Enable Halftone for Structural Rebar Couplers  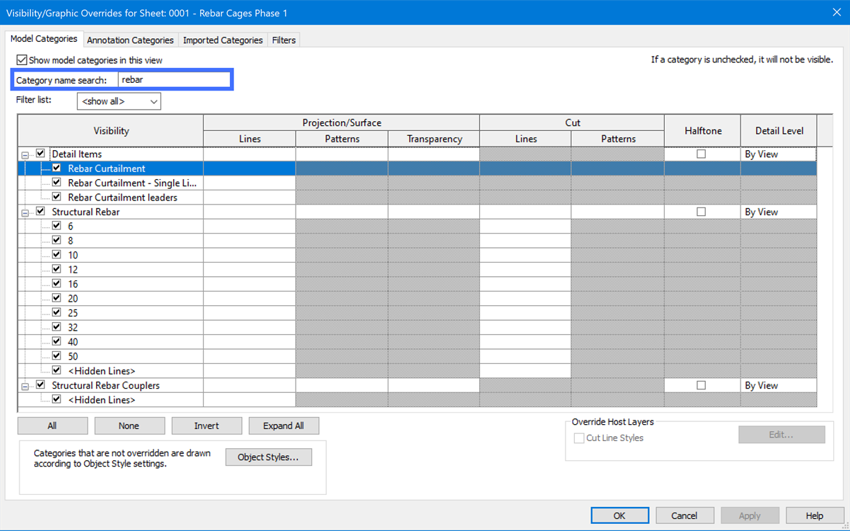pyautogui.click(x=701, y=385)
